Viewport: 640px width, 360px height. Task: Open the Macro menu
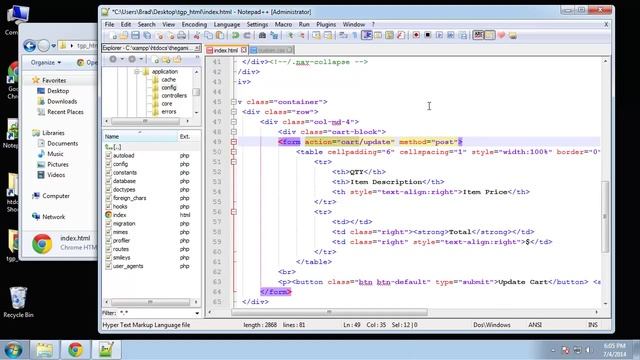tap(283, 24)
